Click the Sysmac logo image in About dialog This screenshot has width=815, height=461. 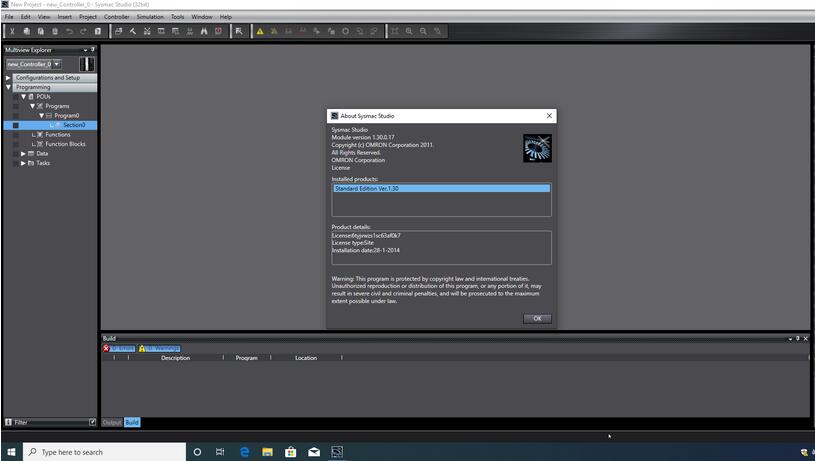(x=537, y=148)
